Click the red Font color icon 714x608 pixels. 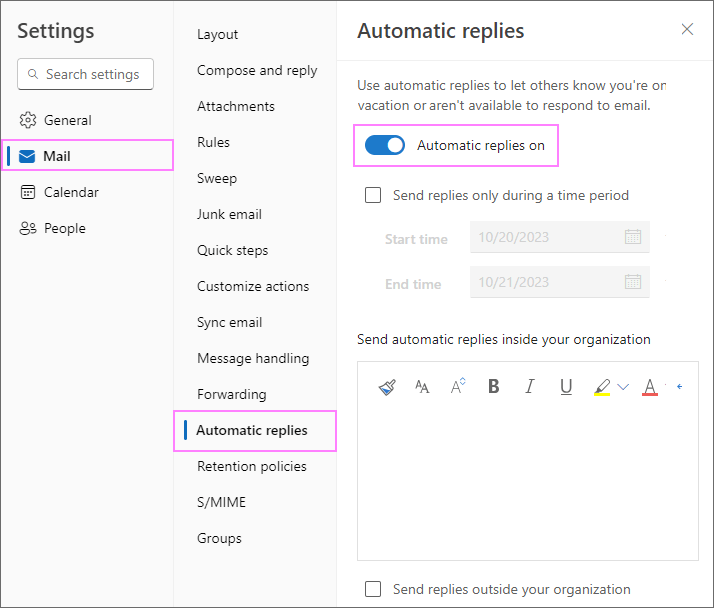click(x=650, y=387)
